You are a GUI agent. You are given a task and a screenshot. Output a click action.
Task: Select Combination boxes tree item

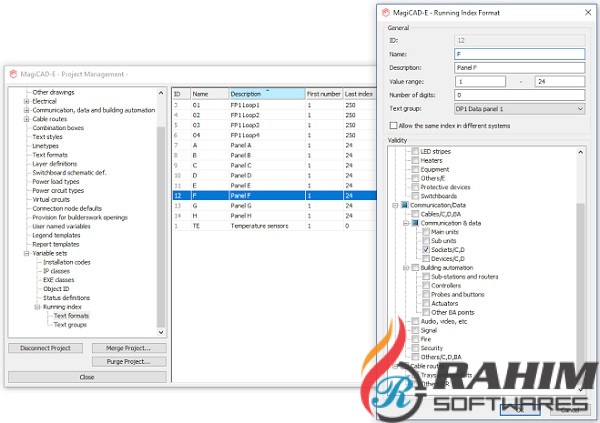58,128
